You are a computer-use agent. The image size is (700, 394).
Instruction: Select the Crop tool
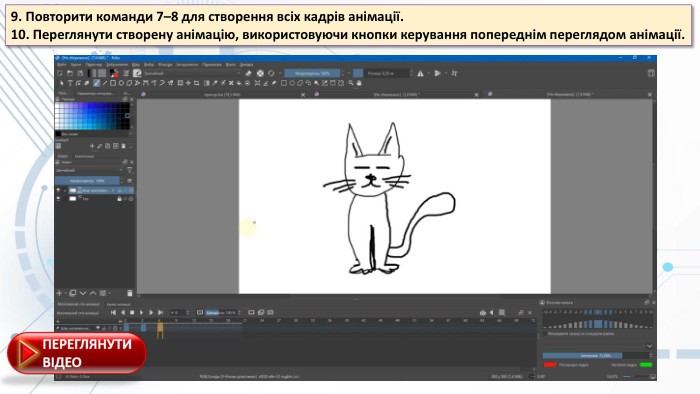click(x=196, y=83)
